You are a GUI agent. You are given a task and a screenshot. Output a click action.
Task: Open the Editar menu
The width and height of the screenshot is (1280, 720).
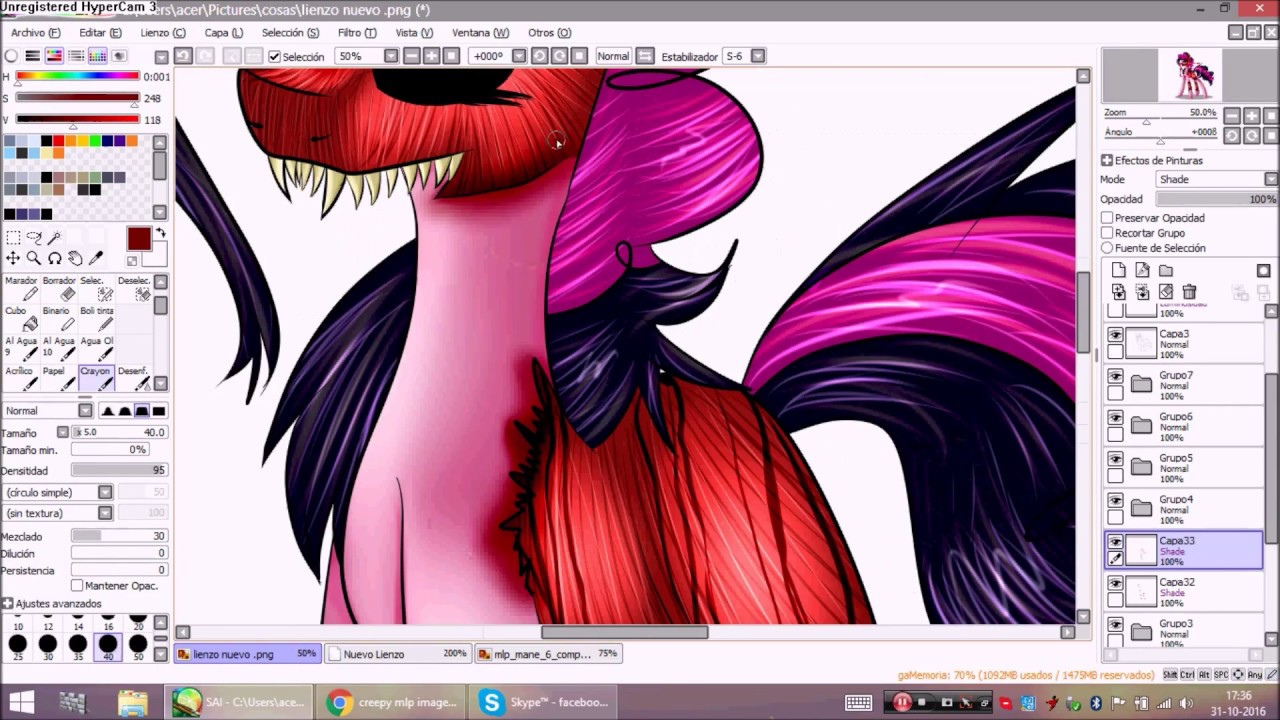100,33
